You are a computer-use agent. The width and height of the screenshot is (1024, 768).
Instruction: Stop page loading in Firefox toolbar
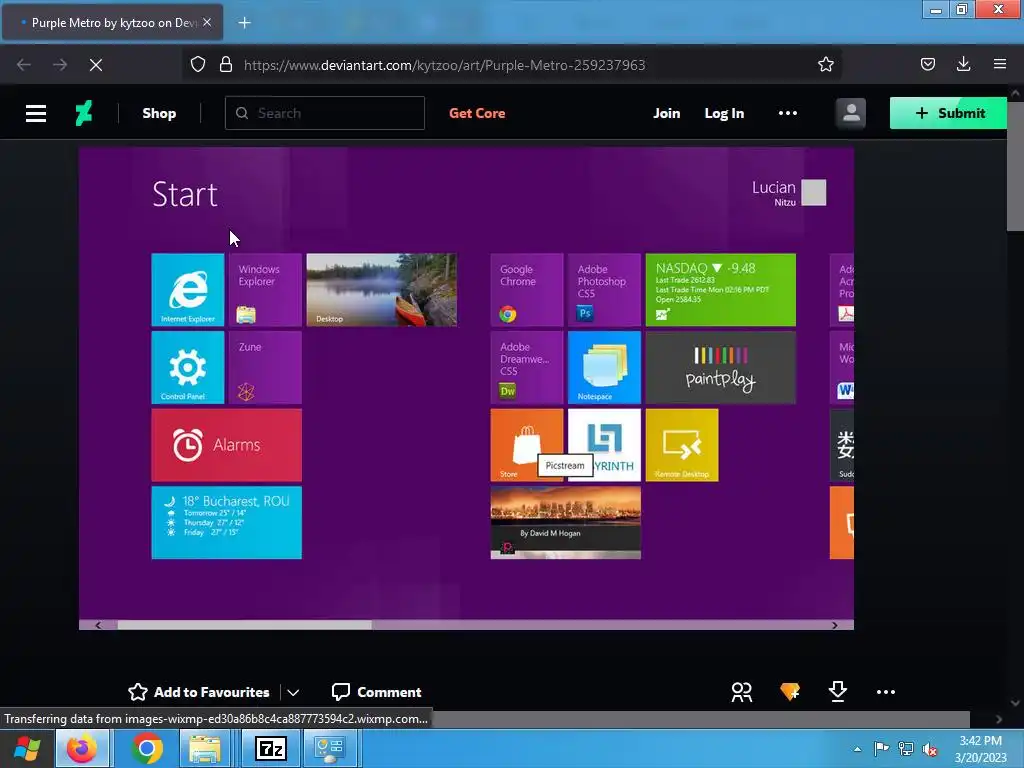[96, 65]
